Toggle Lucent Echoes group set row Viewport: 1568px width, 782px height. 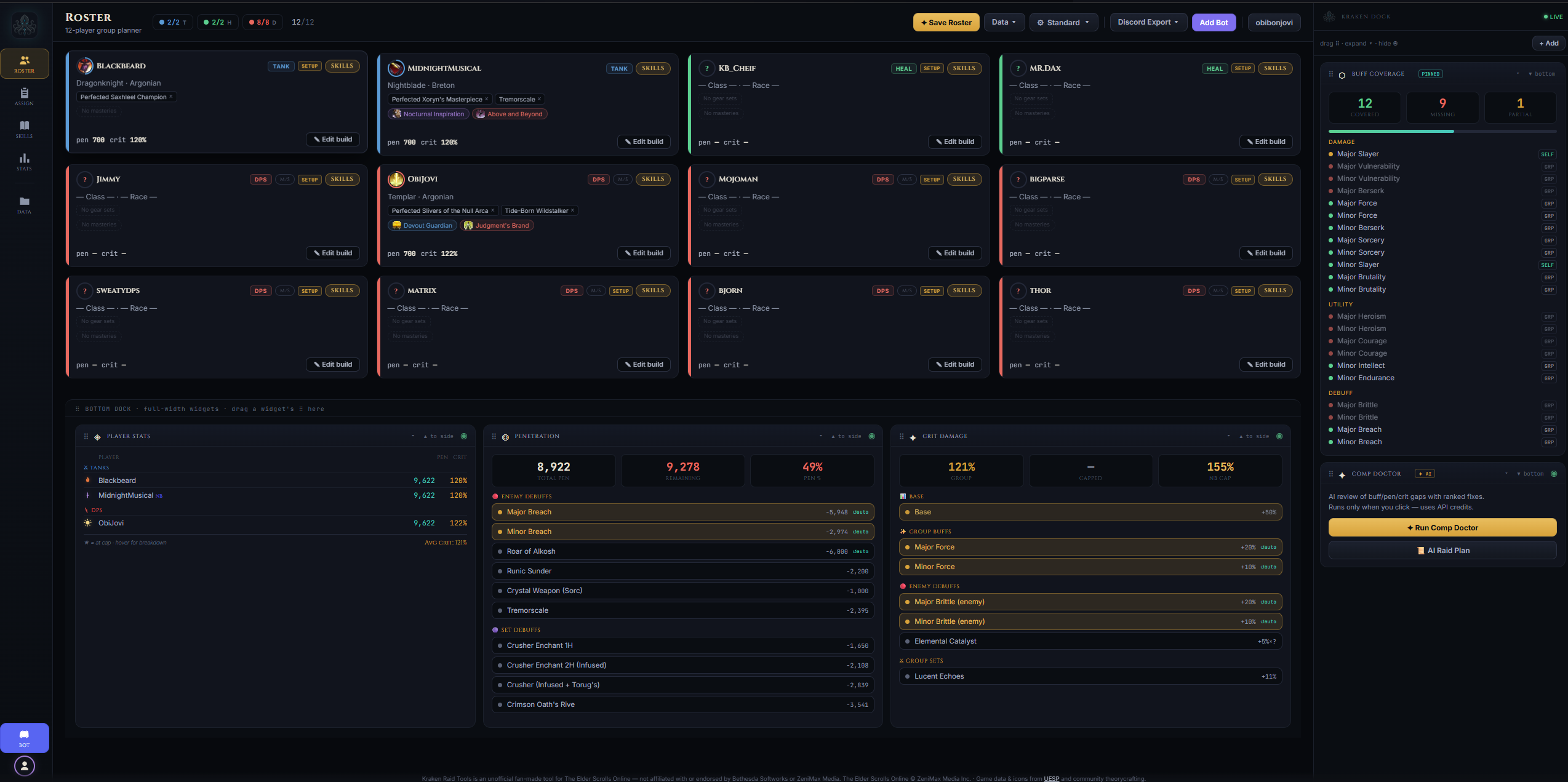tap(1090, 676)
